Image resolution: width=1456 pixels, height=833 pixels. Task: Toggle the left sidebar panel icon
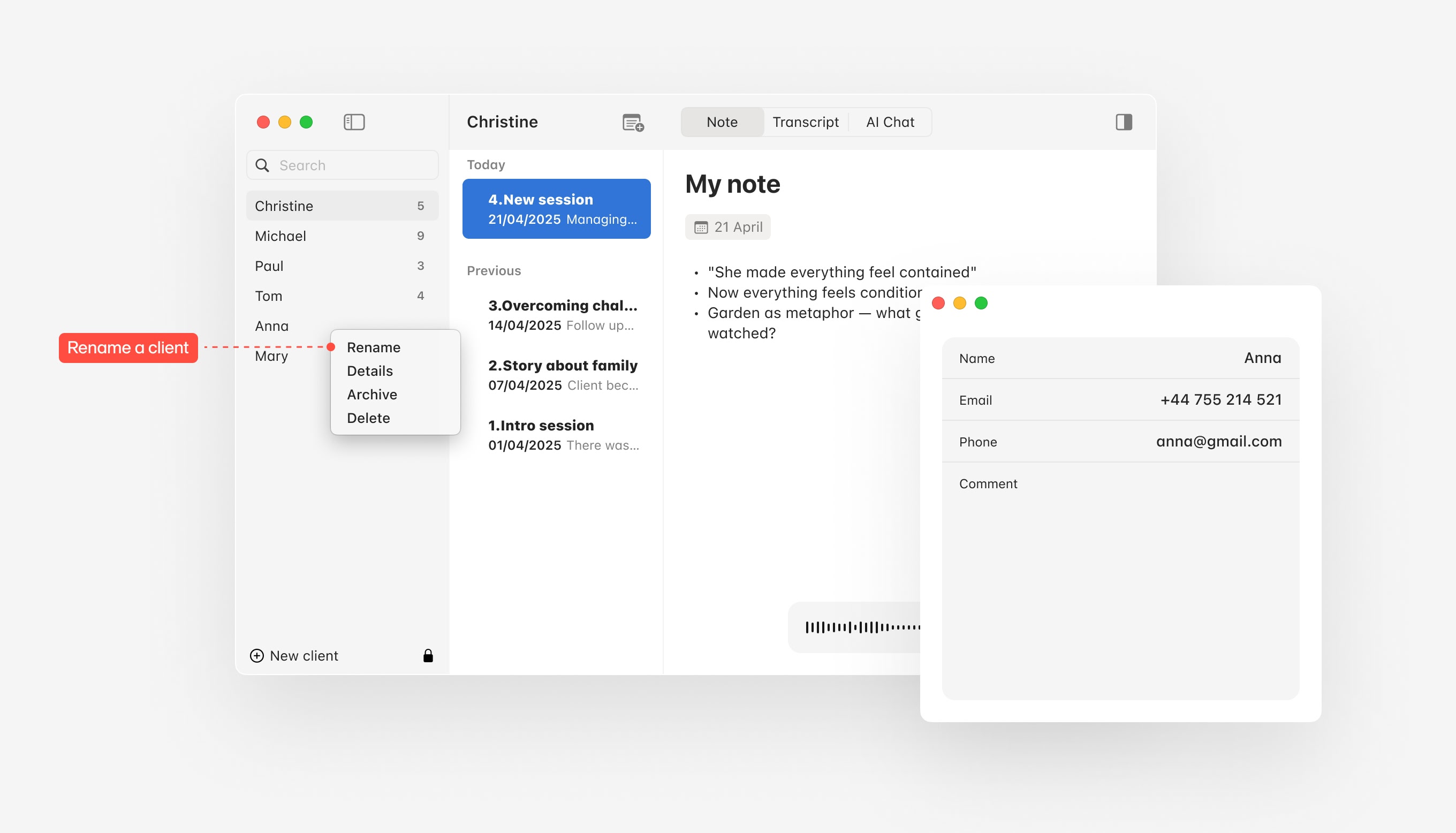(354, 122)
